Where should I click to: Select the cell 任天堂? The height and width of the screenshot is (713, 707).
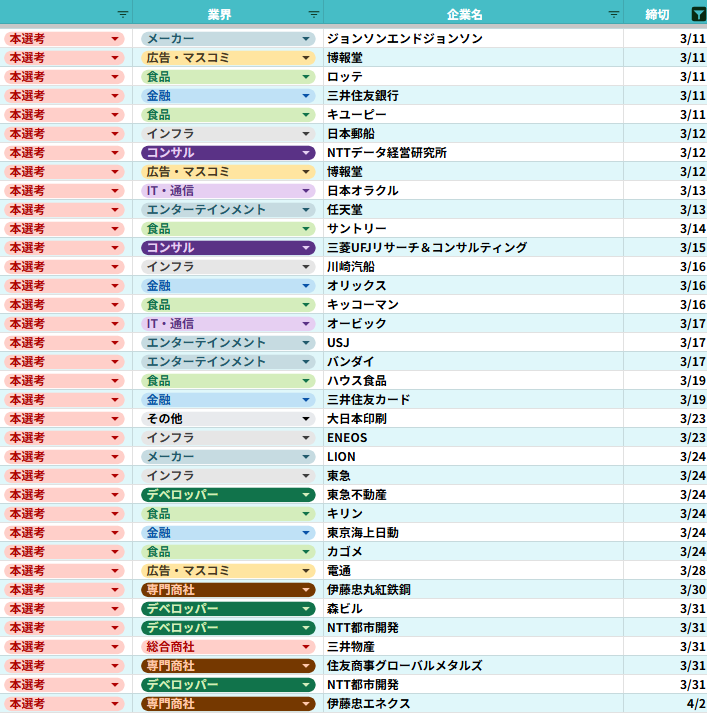click(473, 210)
